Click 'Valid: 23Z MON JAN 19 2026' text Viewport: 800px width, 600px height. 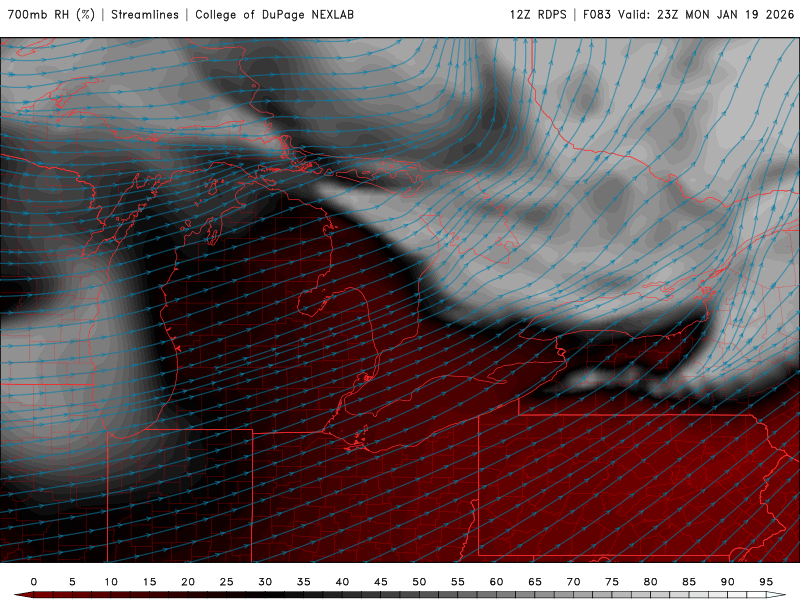pos(706,15)
